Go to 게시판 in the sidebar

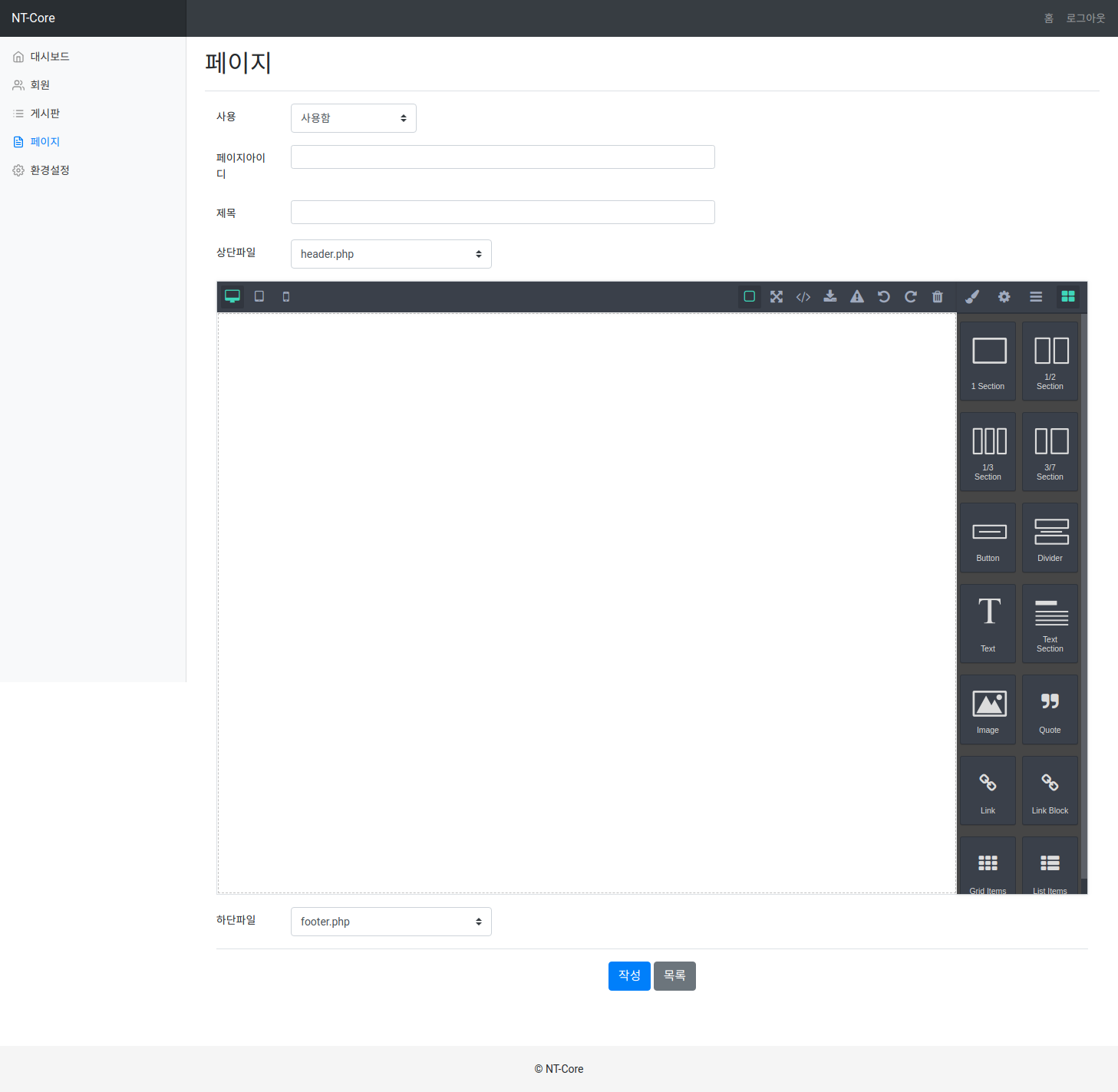pyautogui.click(x=45, y=114)
